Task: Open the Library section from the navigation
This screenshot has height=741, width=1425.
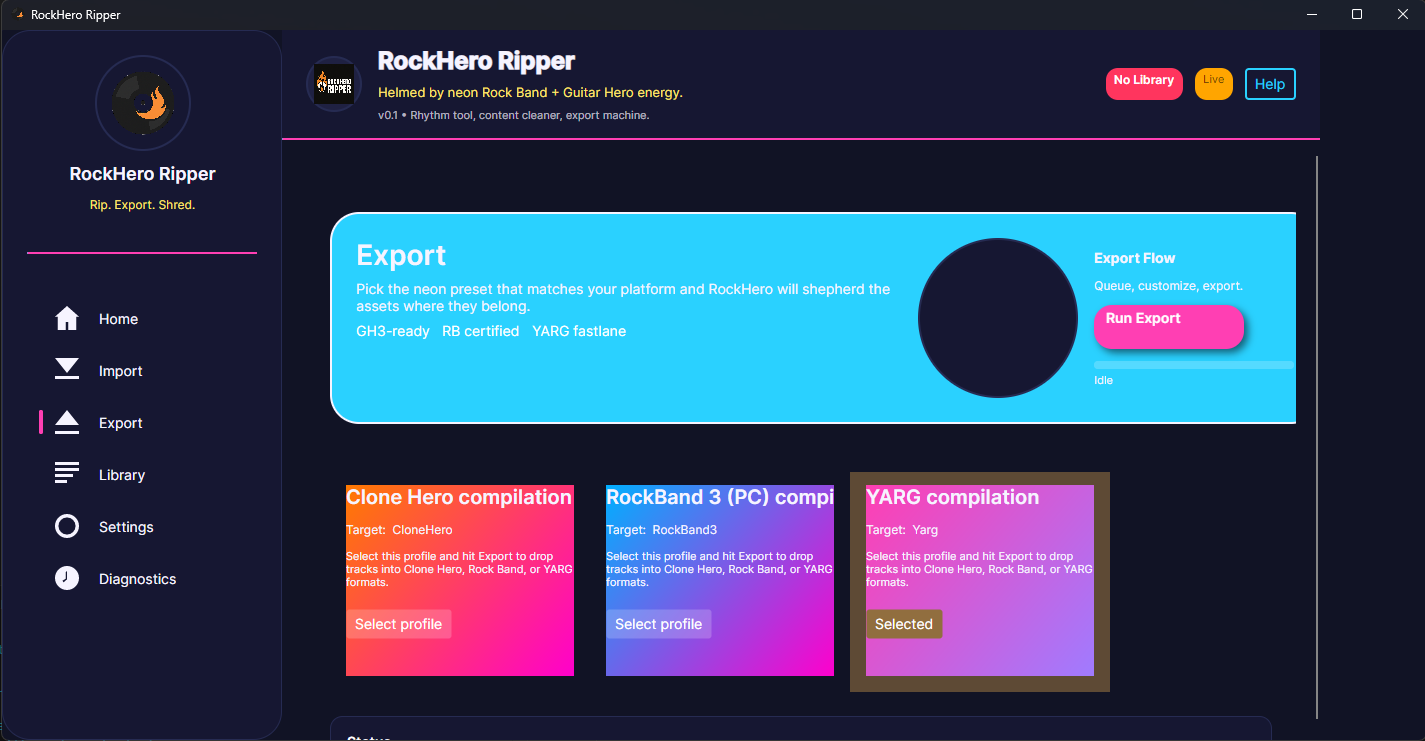Action: tap(123, 474)
